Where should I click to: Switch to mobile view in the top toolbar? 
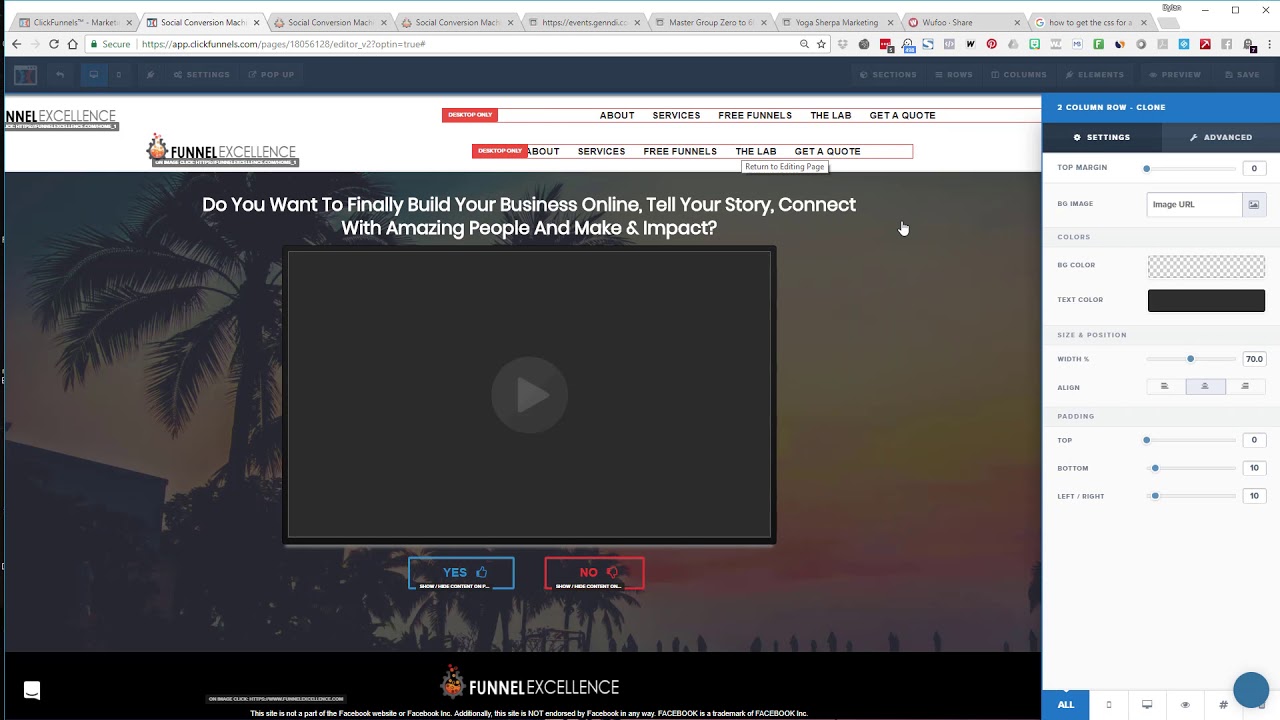118,74
